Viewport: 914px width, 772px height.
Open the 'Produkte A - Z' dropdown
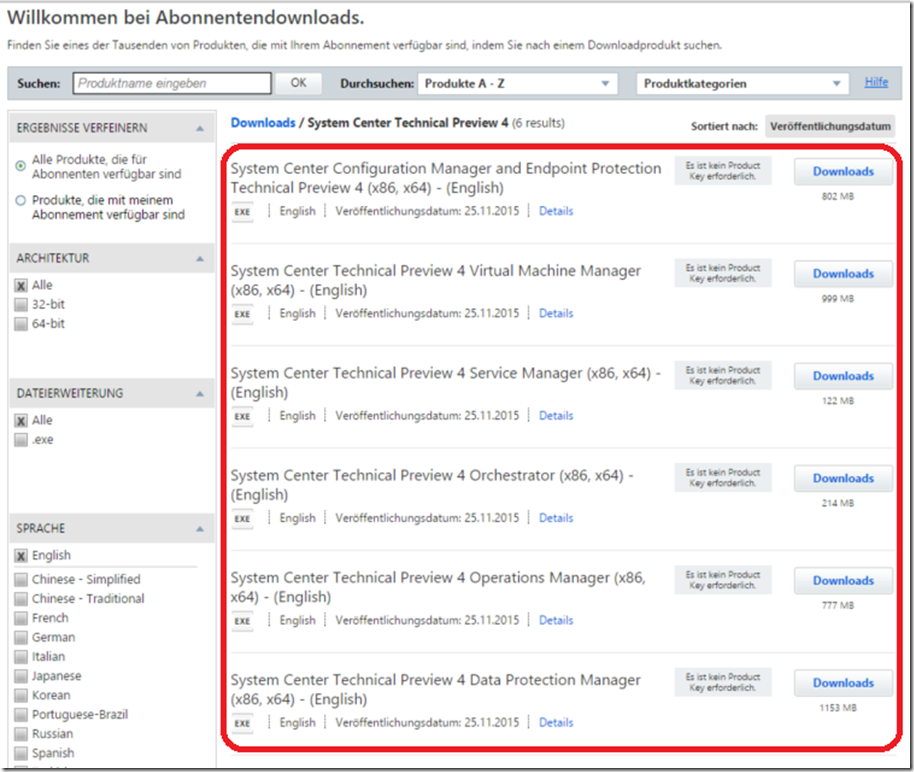(518, 83)
